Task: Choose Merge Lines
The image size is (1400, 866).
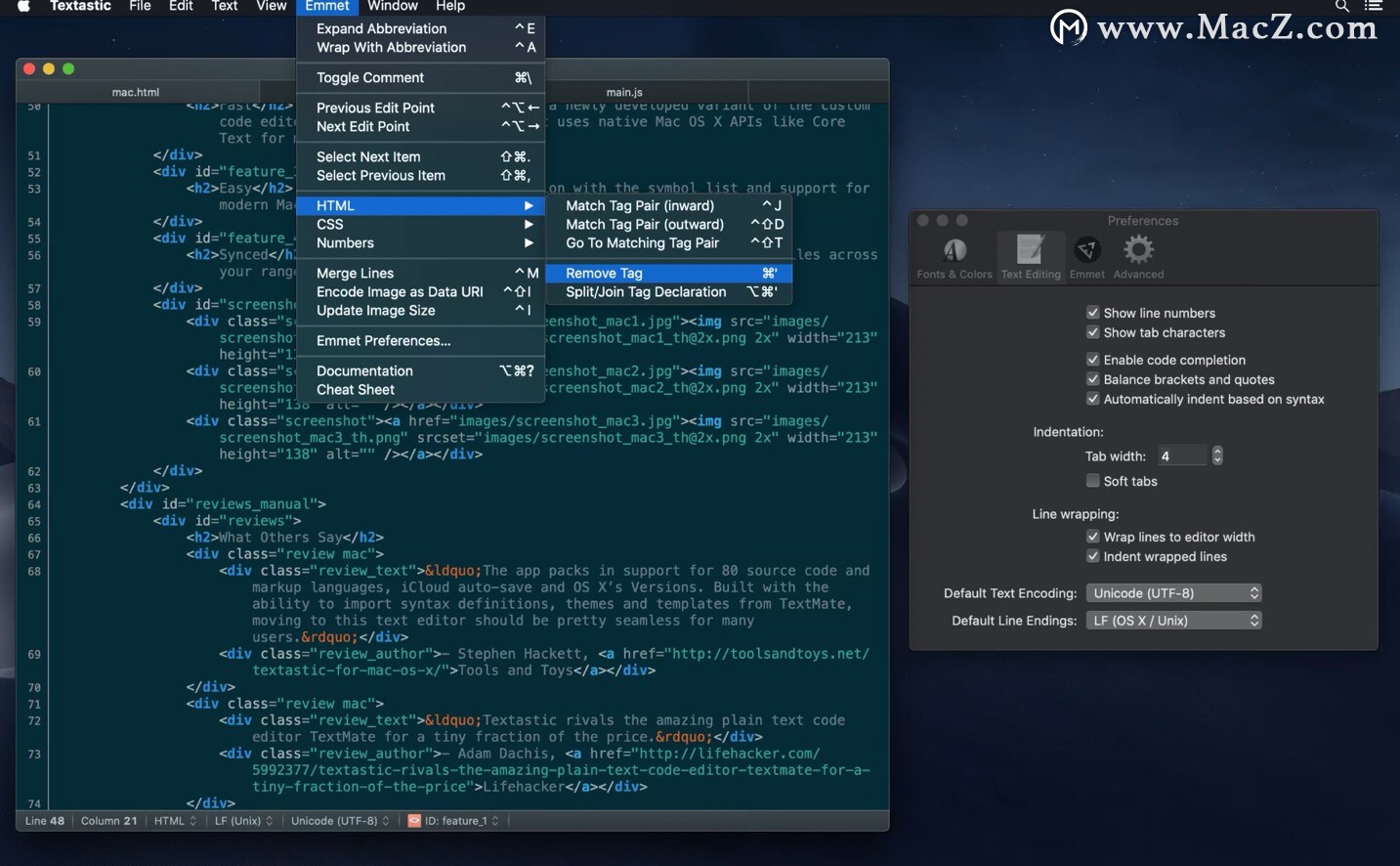Action: click(420, 274)
